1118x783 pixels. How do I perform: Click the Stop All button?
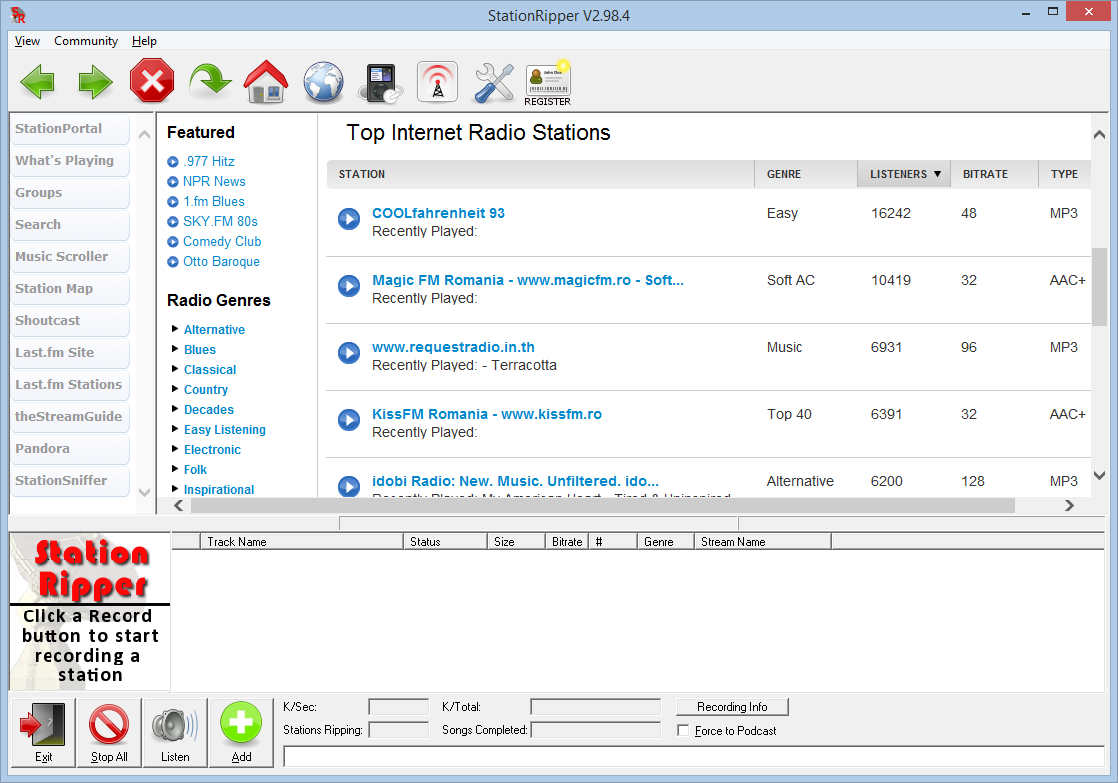pyautogui.click(x=109, y=732)
